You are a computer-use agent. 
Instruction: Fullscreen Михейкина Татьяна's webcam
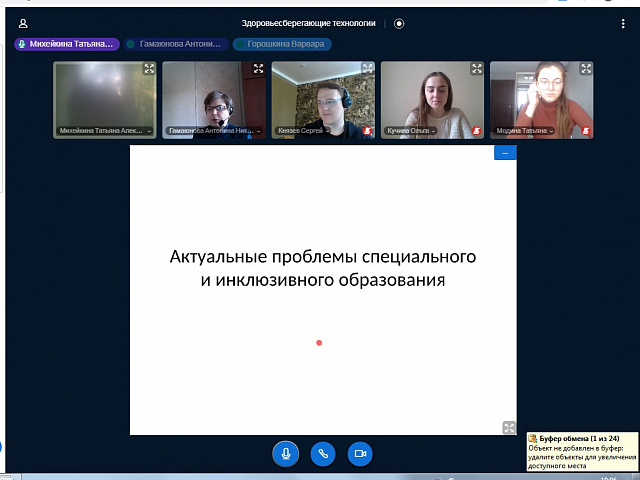148,69
